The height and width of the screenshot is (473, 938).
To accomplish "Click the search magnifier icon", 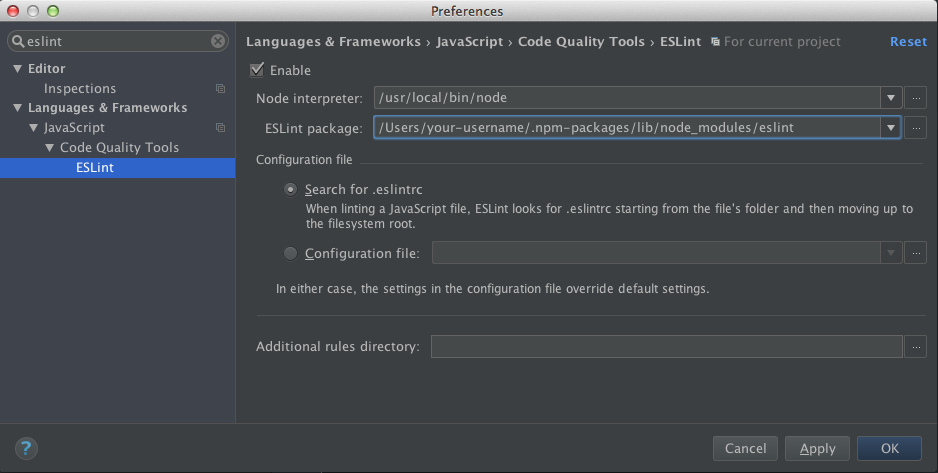I will click(18, 41).
